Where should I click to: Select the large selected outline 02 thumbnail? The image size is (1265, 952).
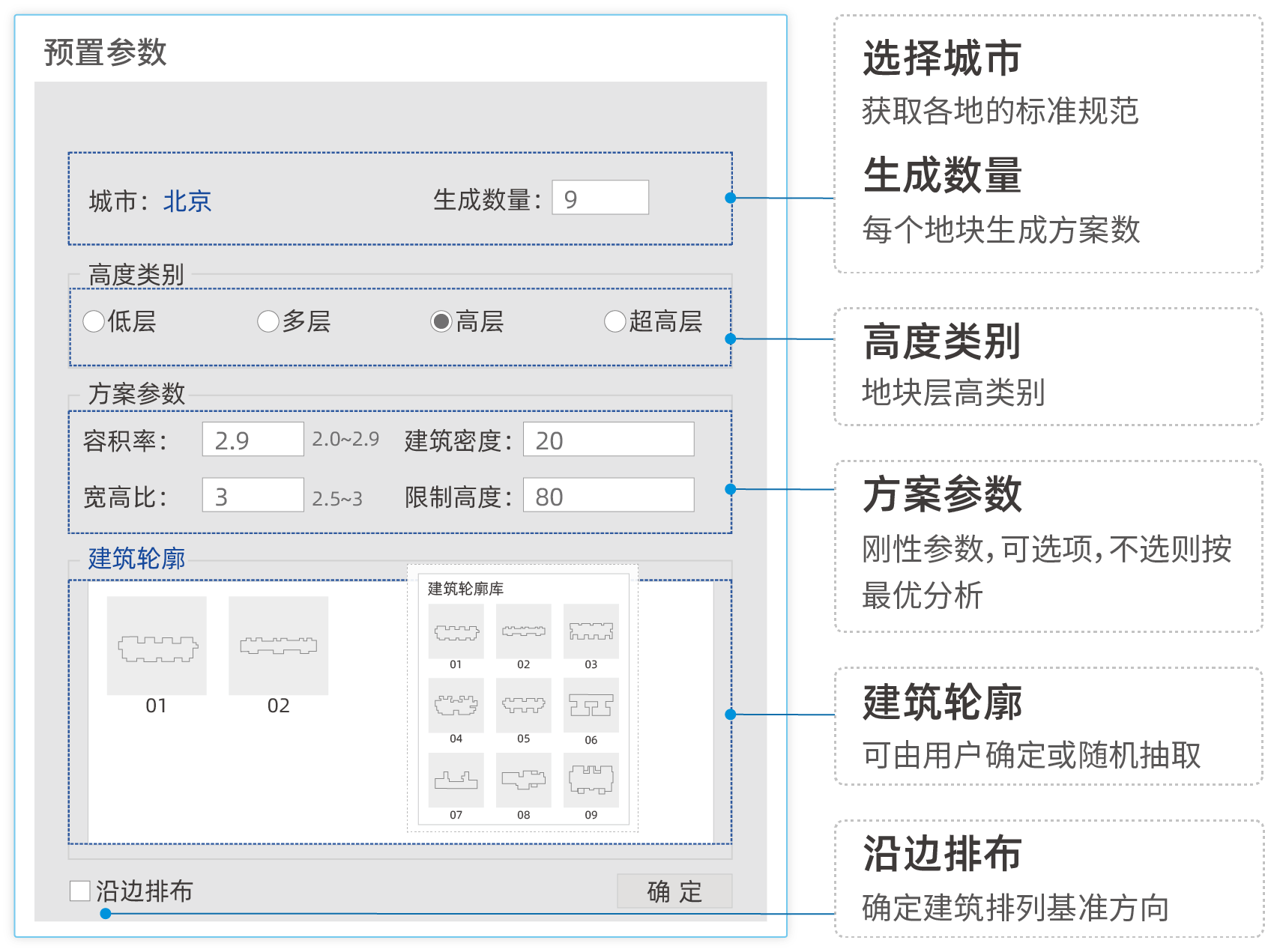pos(278,646)
